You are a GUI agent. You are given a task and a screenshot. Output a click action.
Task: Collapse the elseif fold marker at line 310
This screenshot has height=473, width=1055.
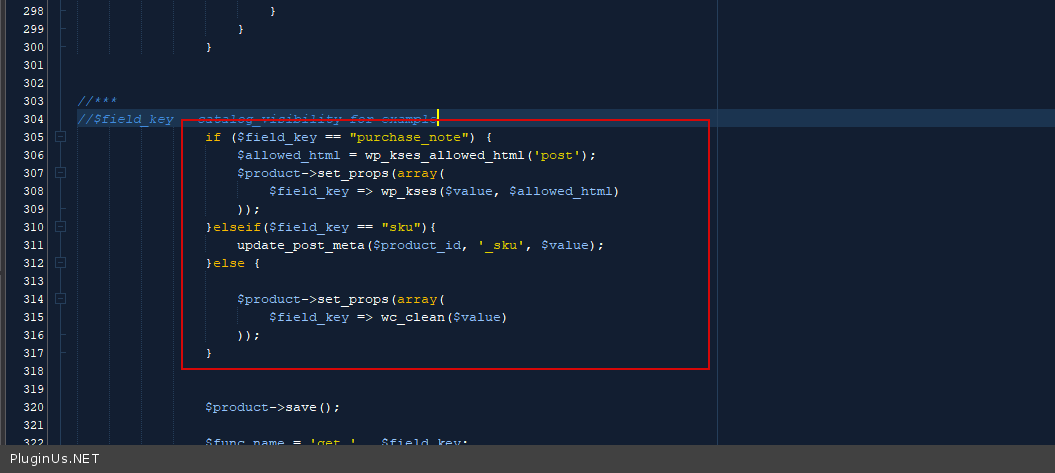(60, 227)
